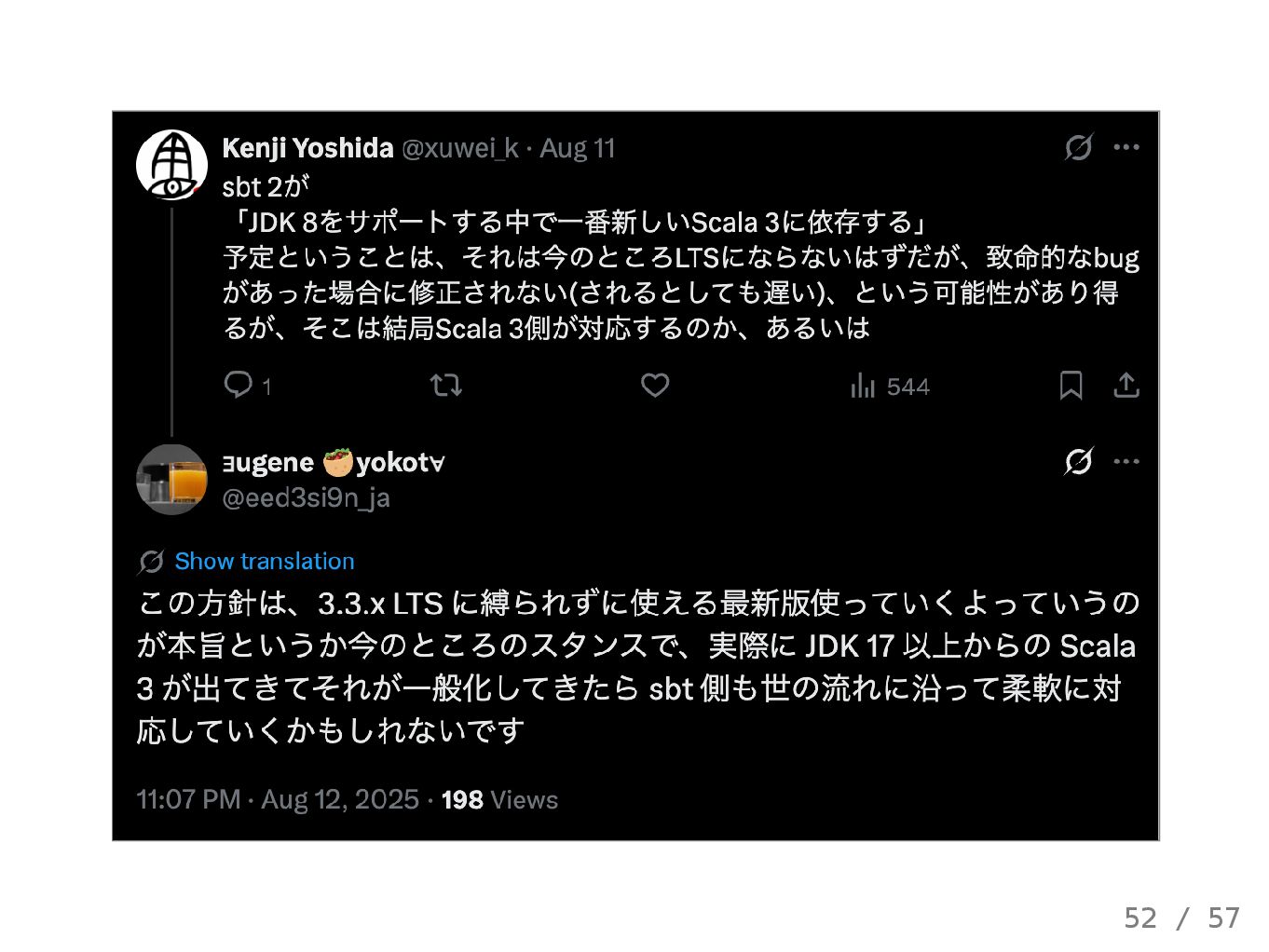The image size is (1269, 952).
Task: Open Kenji Yoshida's profile avatar
Action: [x=172, y=165]
